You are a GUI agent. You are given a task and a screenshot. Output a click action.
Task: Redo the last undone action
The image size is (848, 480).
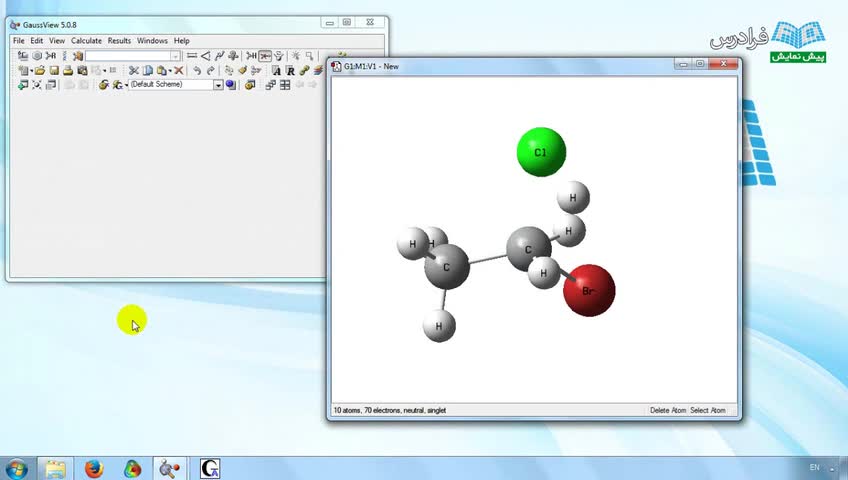point(210,70)
